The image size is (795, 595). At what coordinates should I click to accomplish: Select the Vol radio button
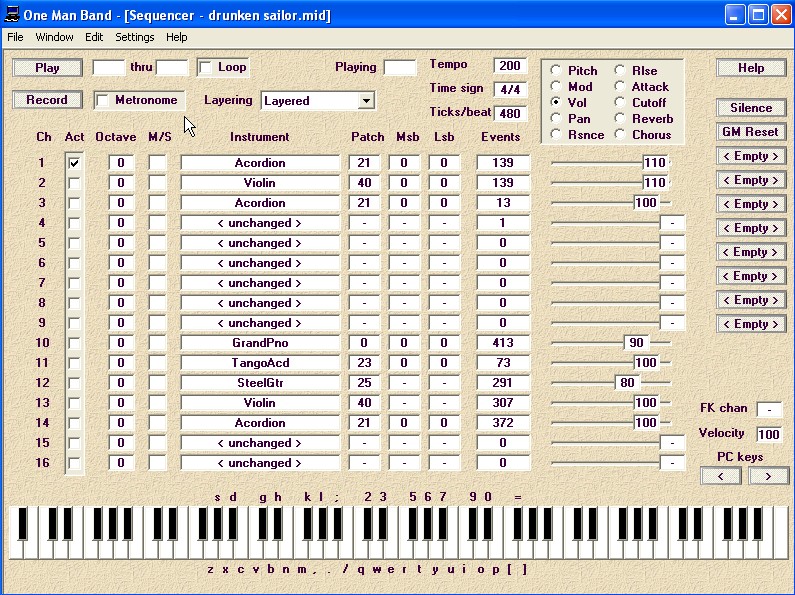(556, 102)
